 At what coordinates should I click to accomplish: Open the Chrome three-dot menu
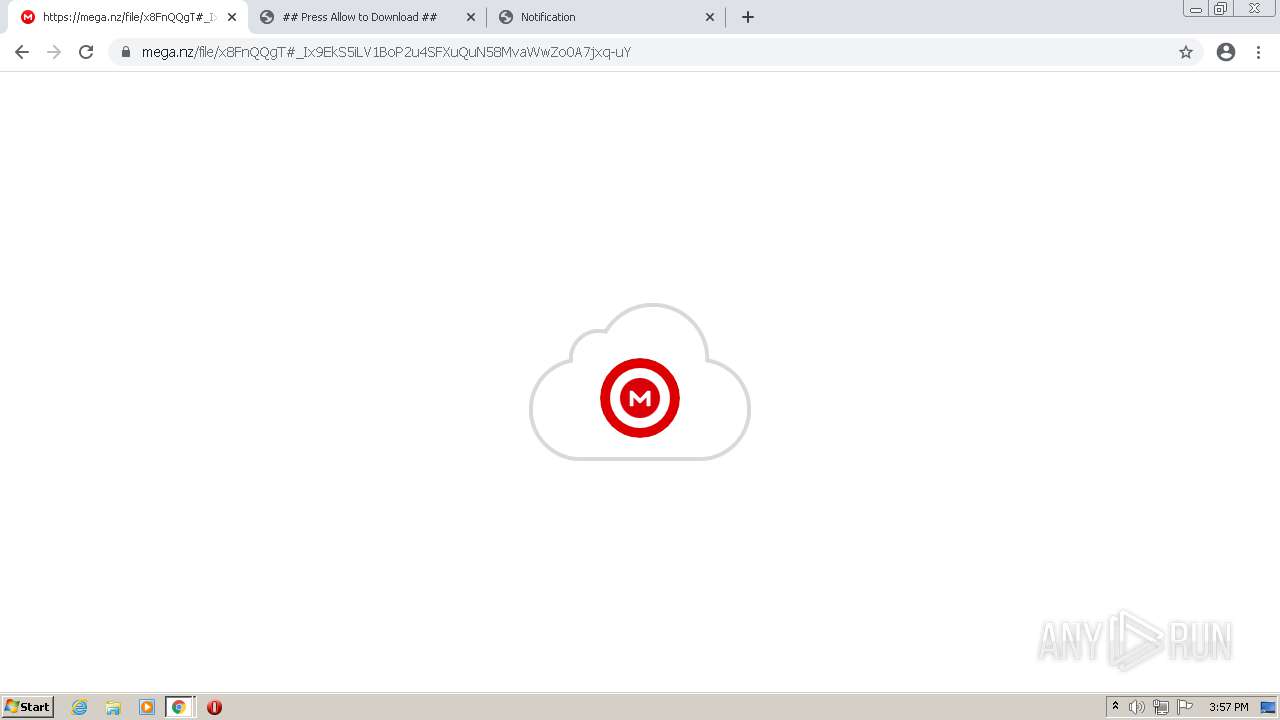click(1259, 52)
